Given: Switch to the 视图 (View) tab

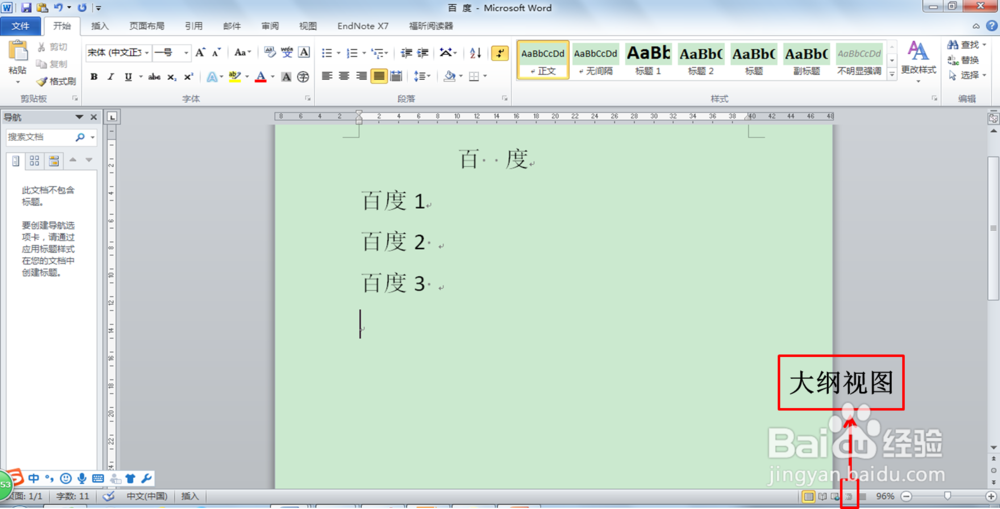Looking at the screenshot, I should point(308,26).
